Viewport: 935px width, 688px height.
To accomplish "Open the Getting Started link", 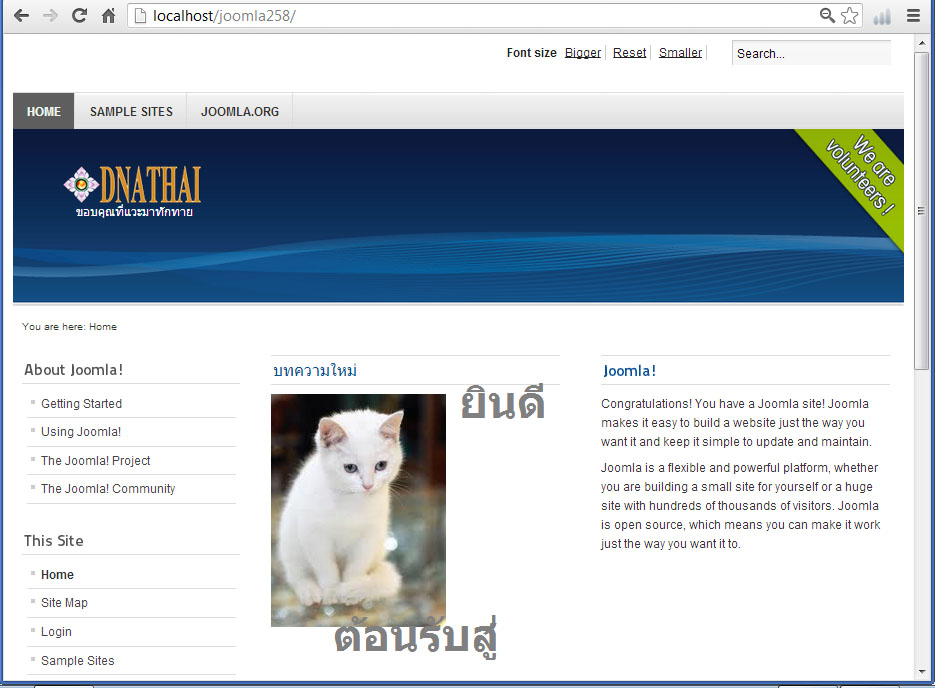I will (x=81, y=404).
